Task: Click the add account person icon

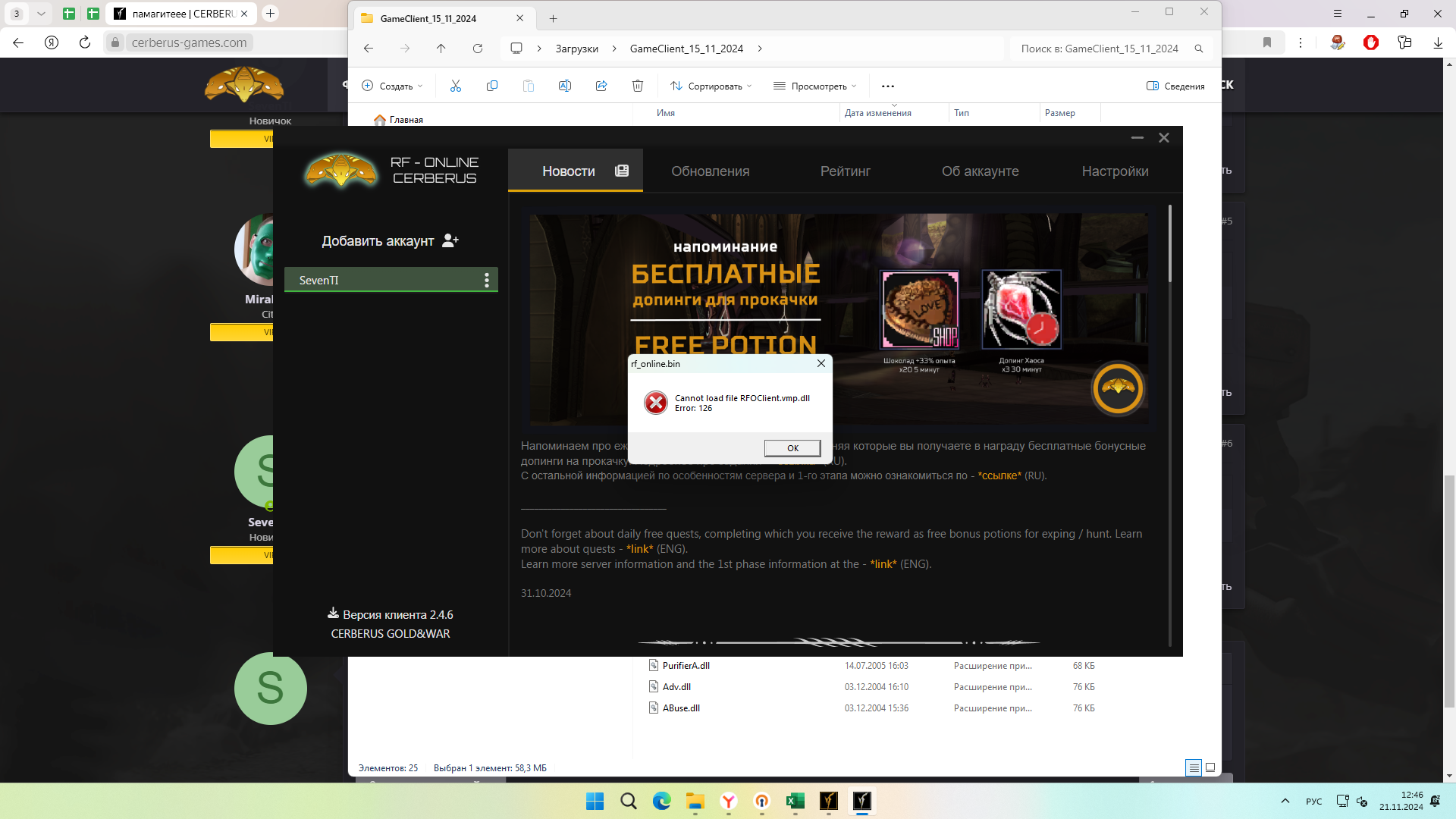Action: point(450,240)
